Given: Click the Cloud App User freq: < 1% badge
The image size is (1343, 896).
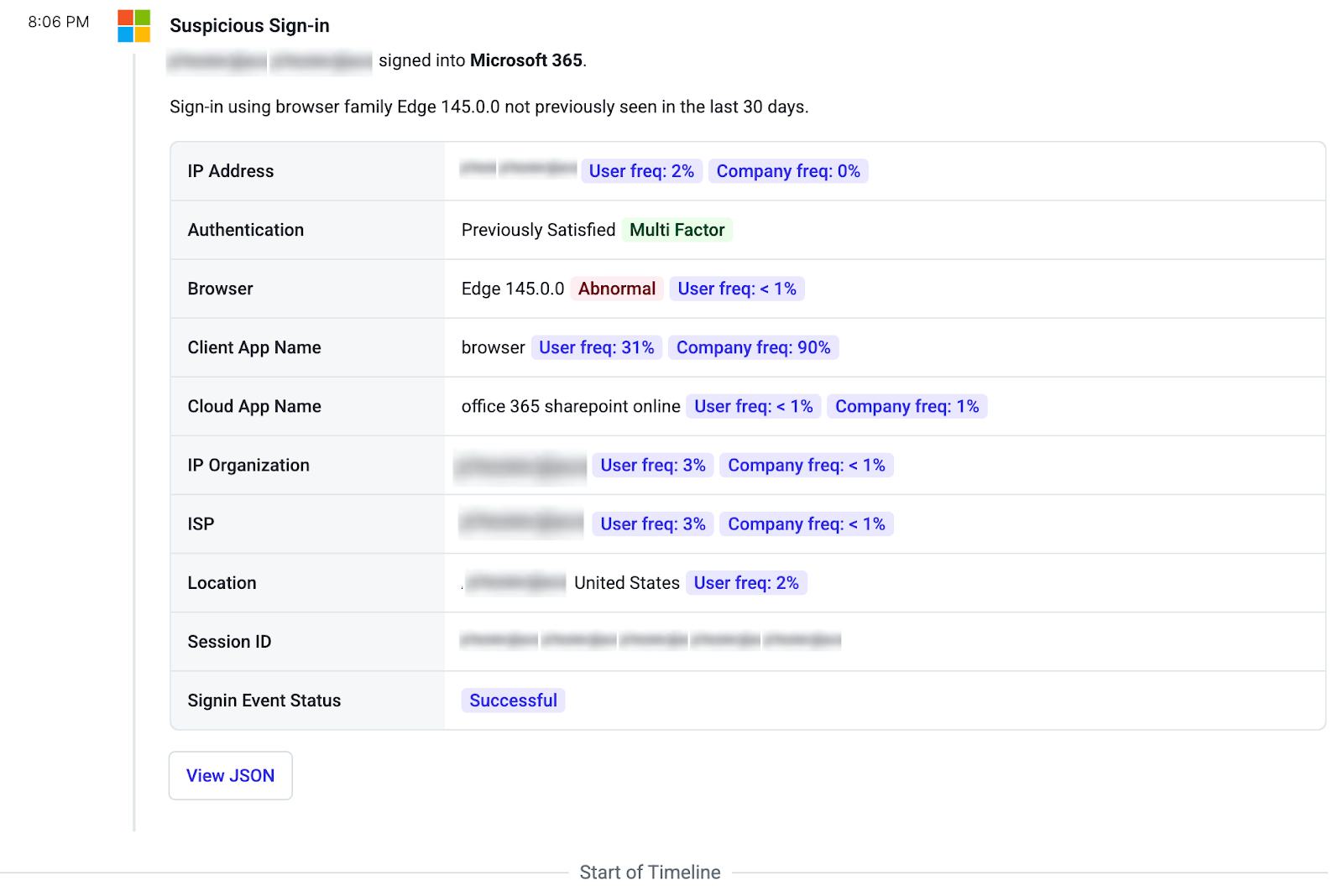Looking at the screenshot, I should (754, 406).
